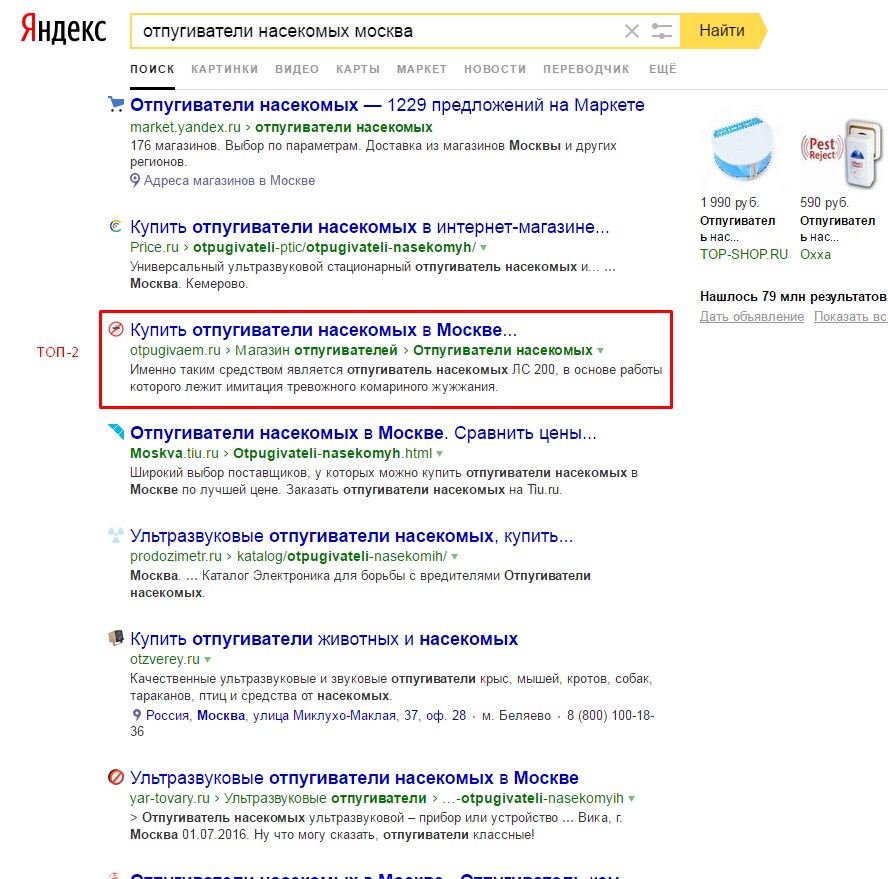Viewport: 888px width, 879px height.
Task: Click the Яндекс logo
Action: coord(63,29)
